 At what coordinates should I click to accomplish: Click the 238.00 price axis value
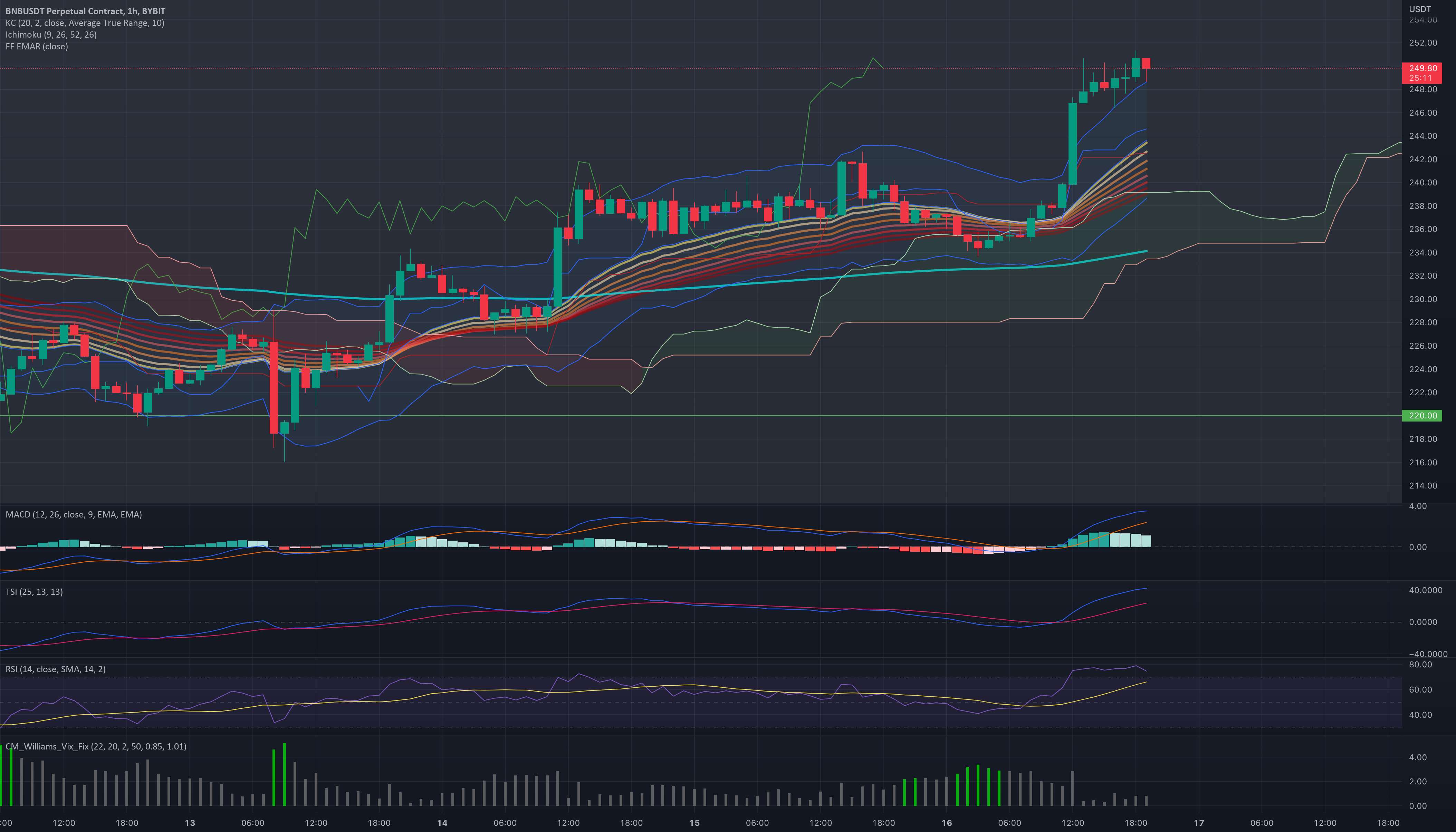[1423, 206]
